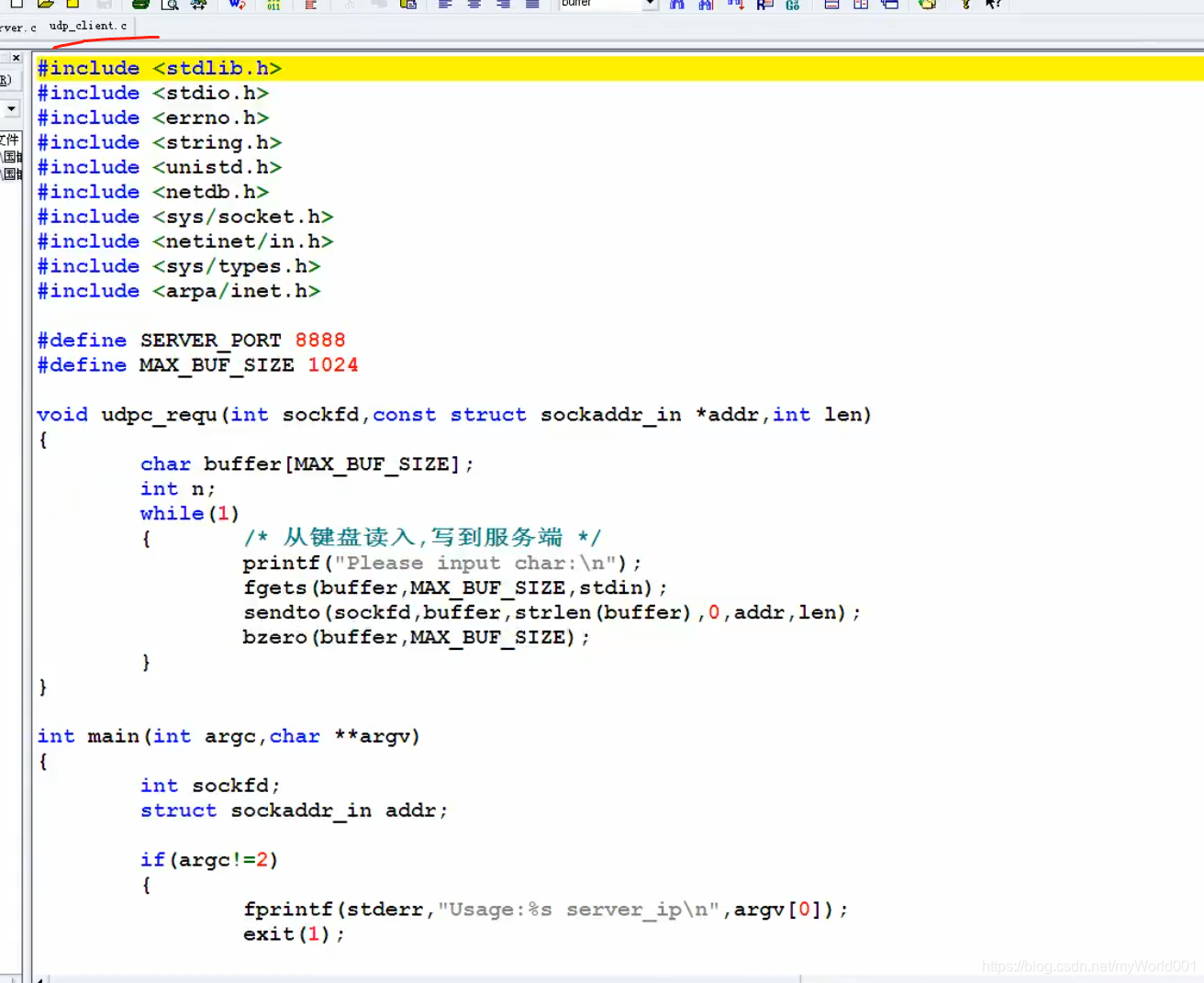Image resolution: width=1204 pixels, height=983 pixels.
Task: Click the fprintf(stderr,"Usage...") line
Action: click(x=546, y=910)
